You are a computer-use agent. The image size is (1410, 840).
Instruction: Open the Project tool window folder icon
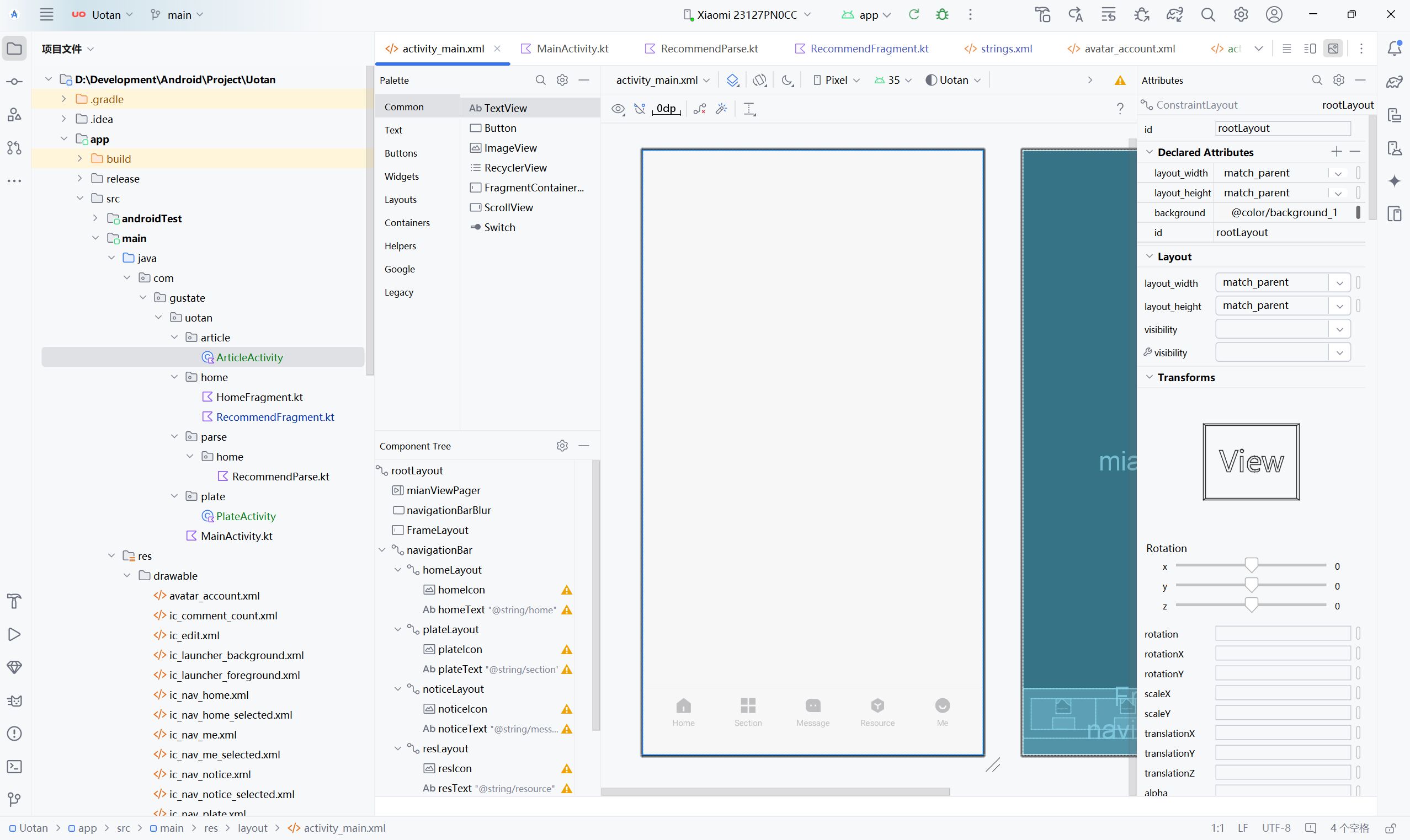tap(15, 49)
